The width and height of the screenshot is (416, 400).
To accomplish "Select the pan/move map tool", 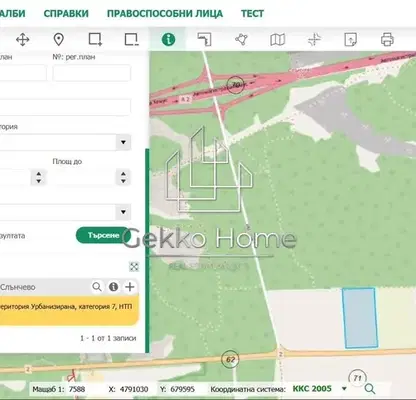I will pyautogui.click(x=23, y=40).
